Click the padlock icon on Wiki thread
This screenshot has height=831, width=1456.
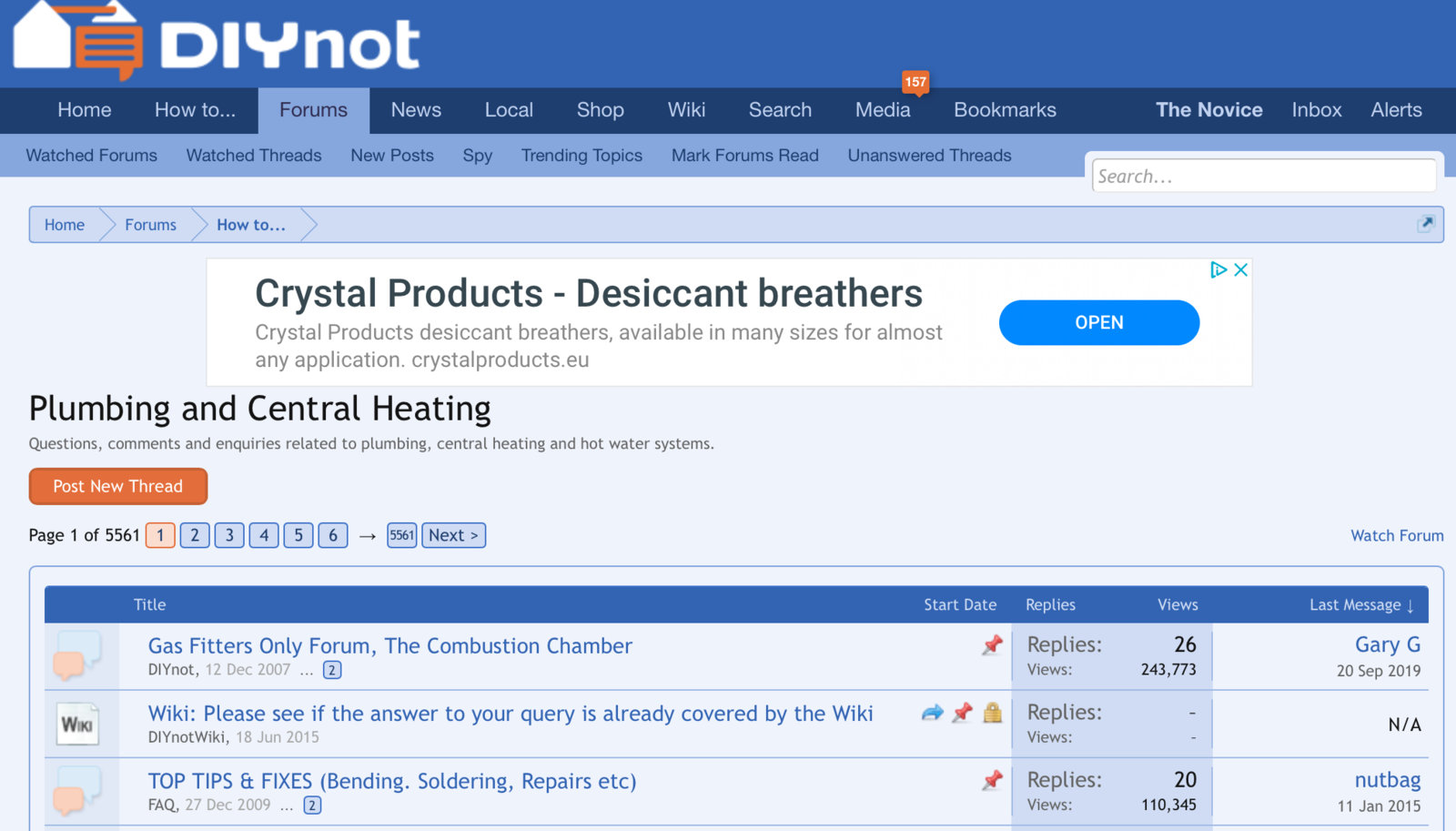[x=993, y=713]
